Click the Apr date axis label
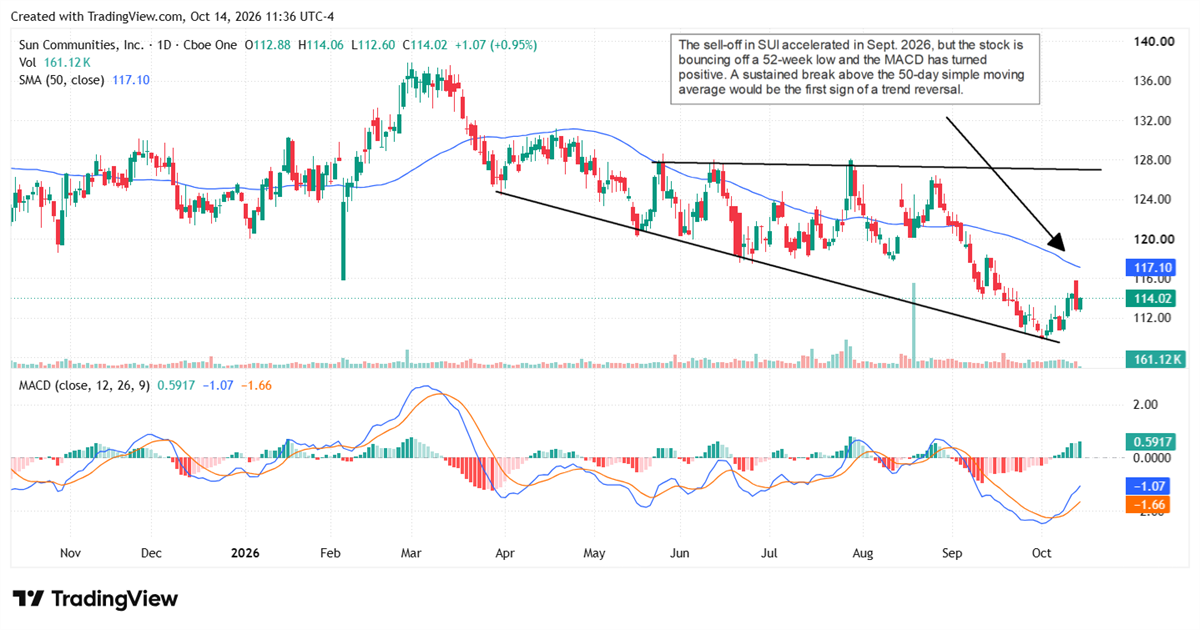The height and width of the screenshot is (630, 1200). pyautogui.click(x=506, y=552)
